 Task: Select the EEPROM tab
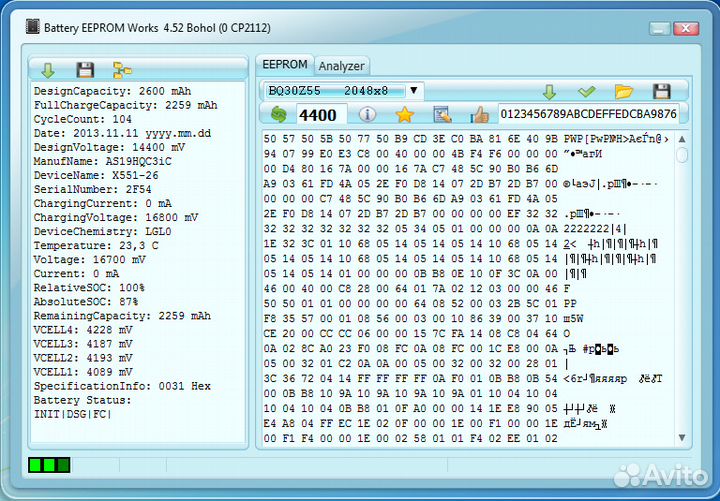pyautogui.click(x=284, y=65)
